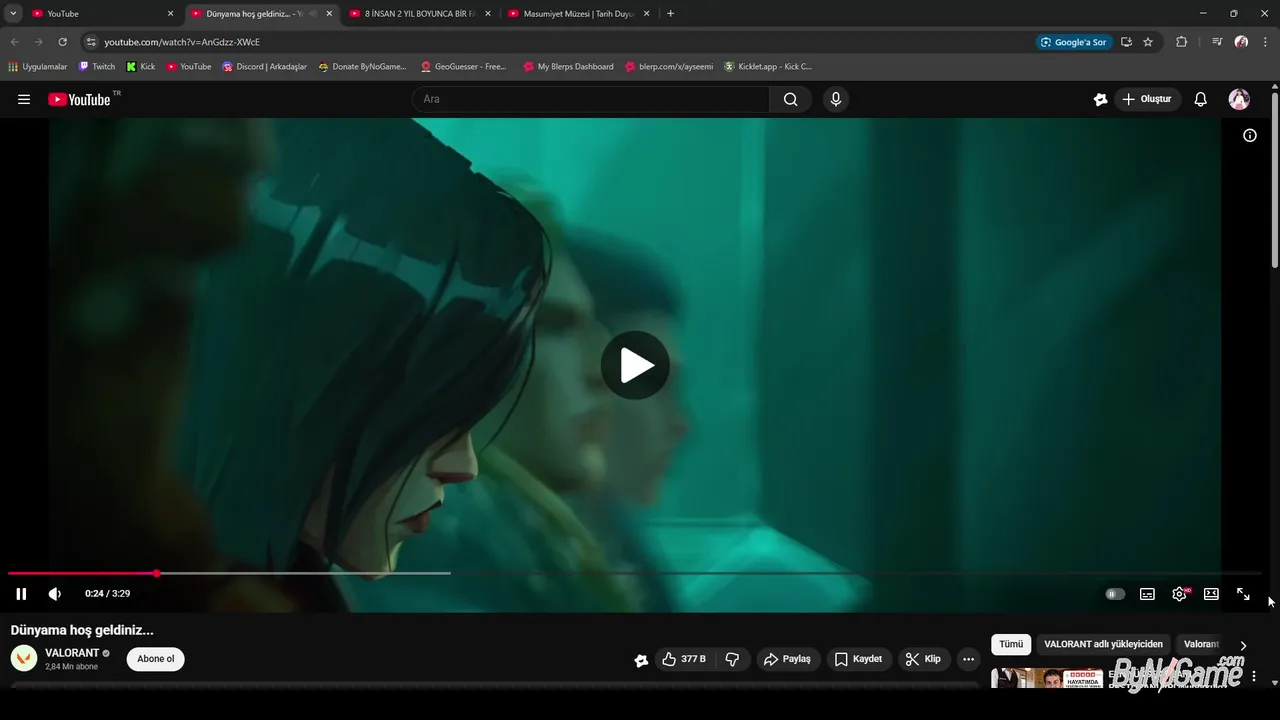Open options for the first recommended video
This screenshot has height=720, width=1280.
[x=1254, y=676]
